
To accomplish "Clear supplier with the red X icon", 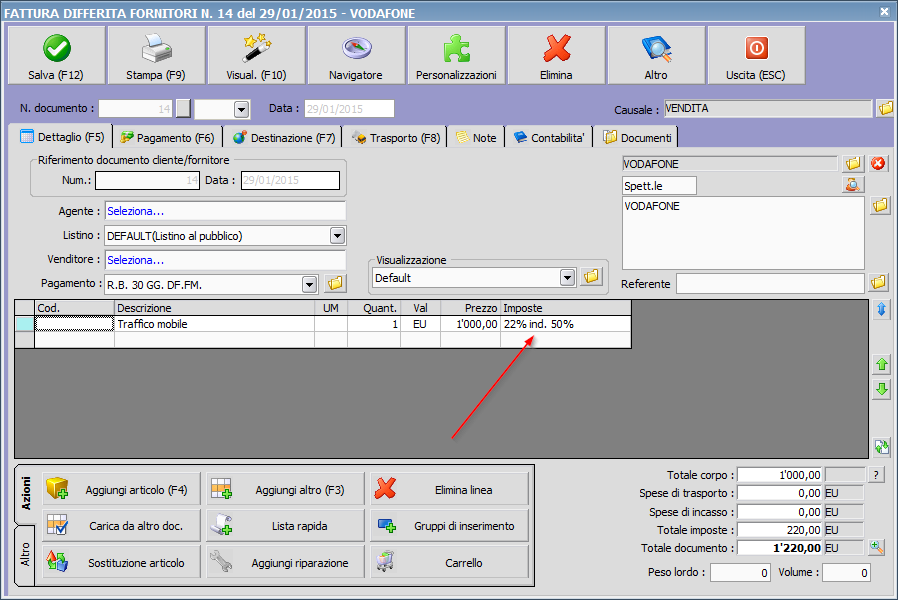I will click(877, 164).
